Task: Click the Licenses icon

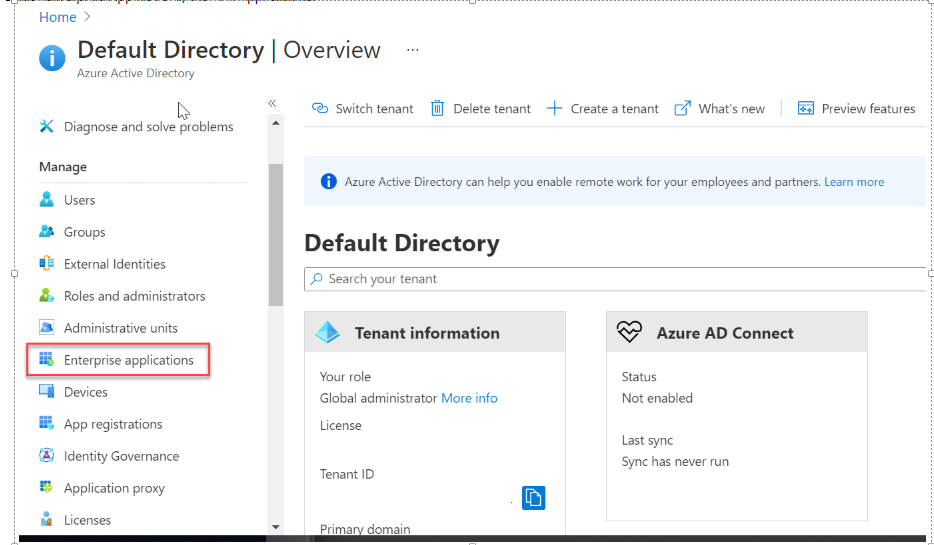Action: 46,520
